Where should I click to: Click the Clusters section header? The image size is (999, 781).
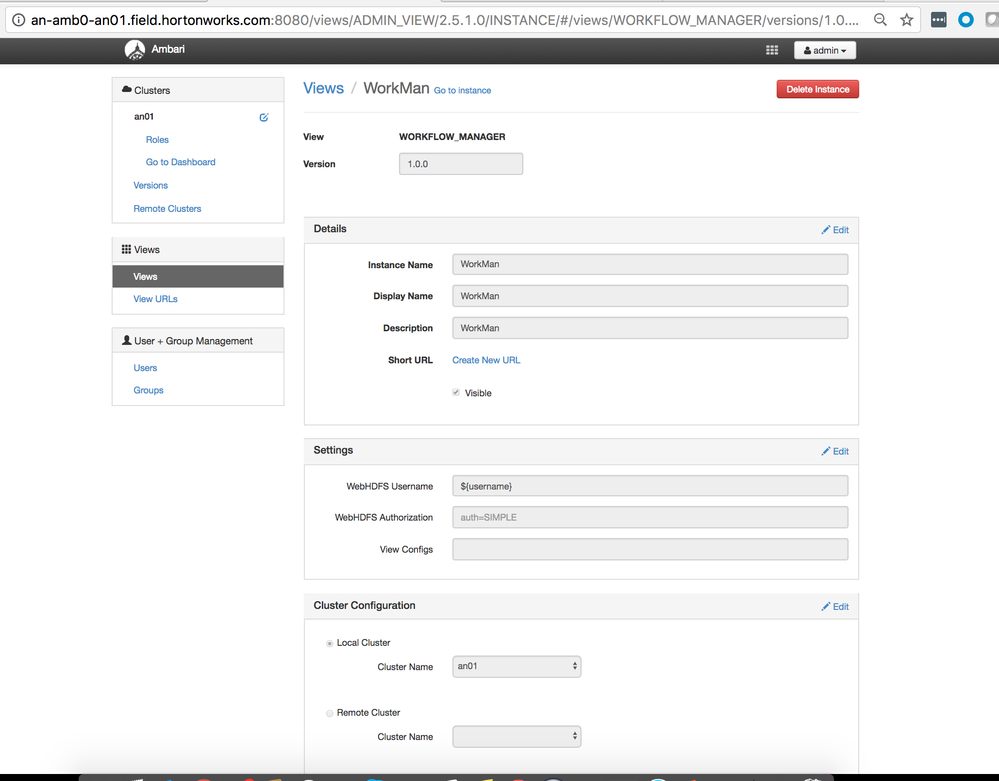(x=198, y=90)
